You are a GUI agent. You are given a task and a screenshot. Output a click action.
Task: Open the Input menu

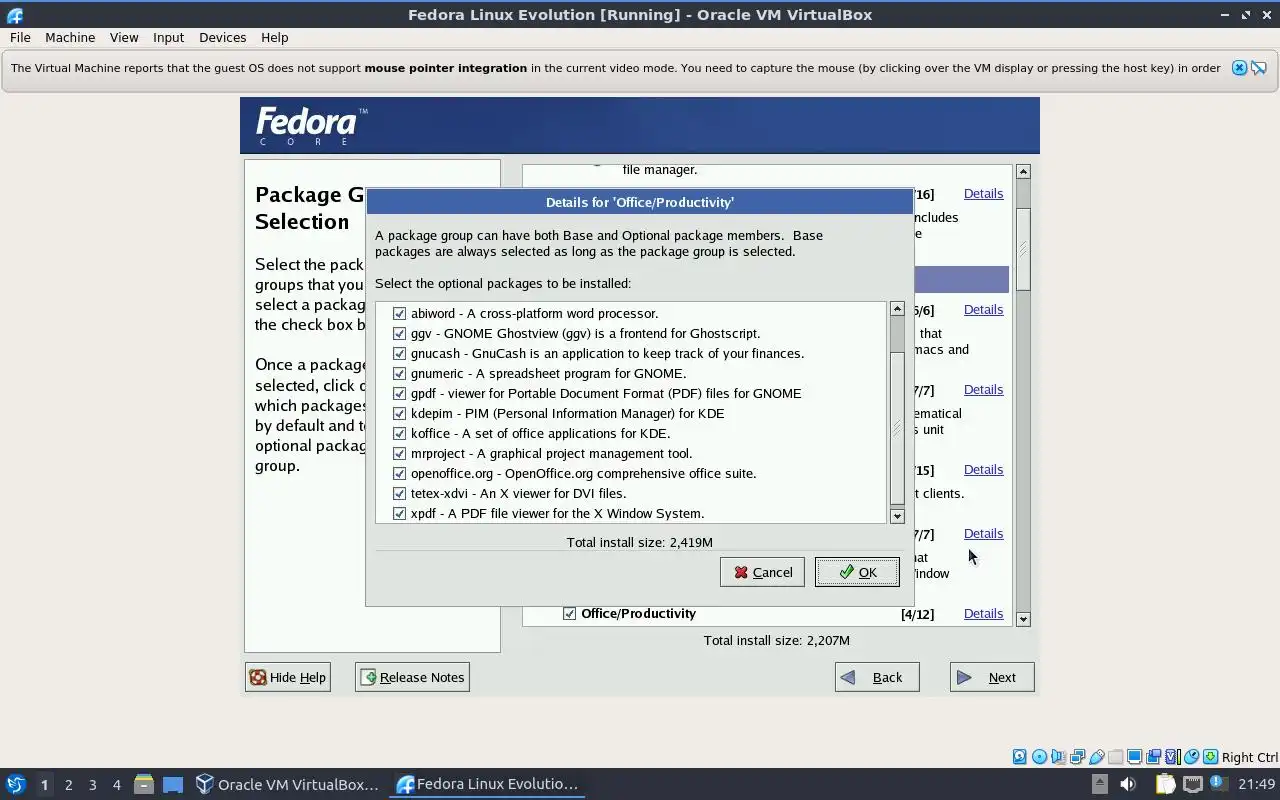168,37
